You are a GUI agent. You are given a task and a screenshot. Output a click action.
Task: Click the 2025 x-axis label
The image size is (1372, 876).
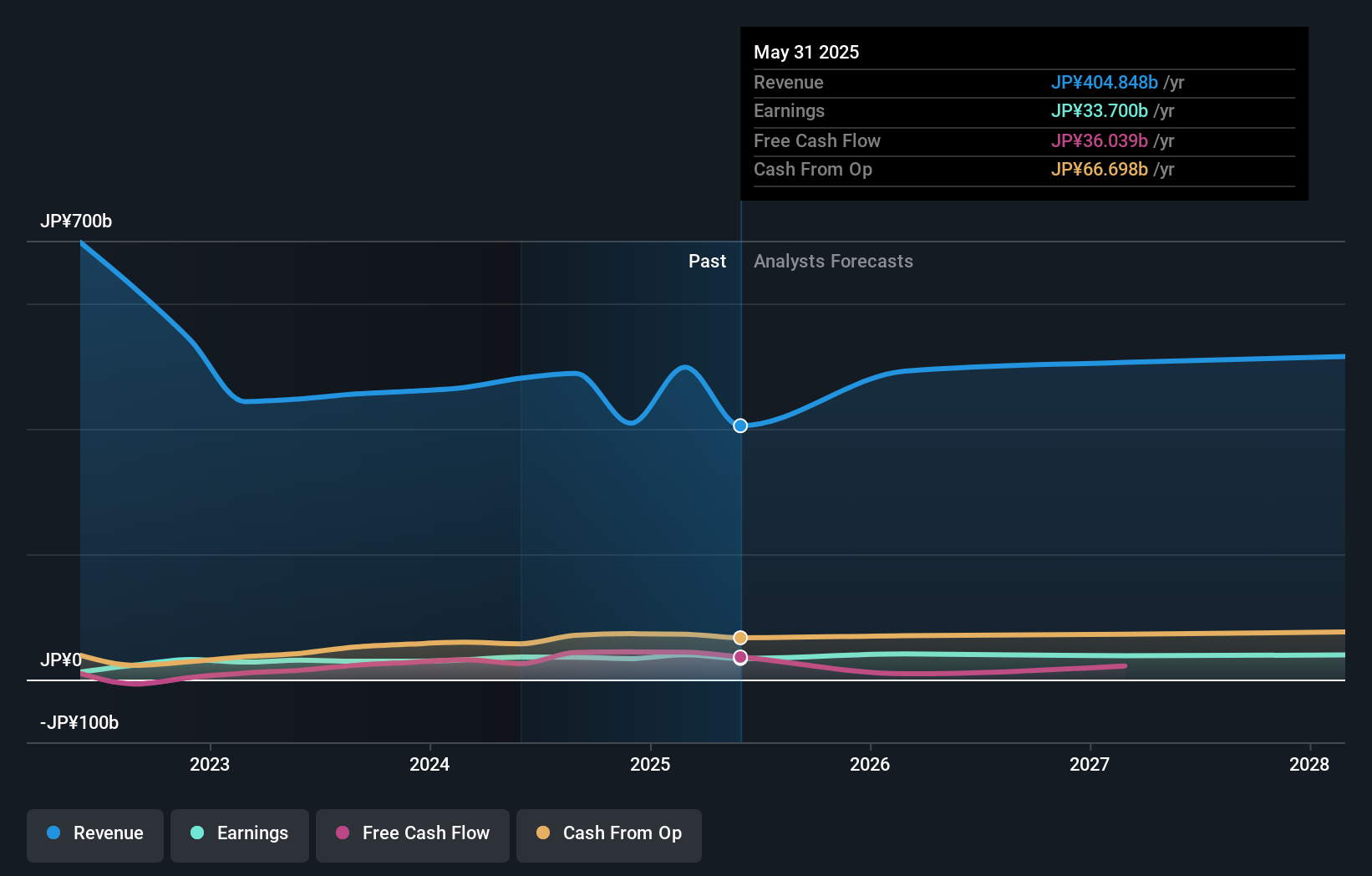[x=650, y=764]
